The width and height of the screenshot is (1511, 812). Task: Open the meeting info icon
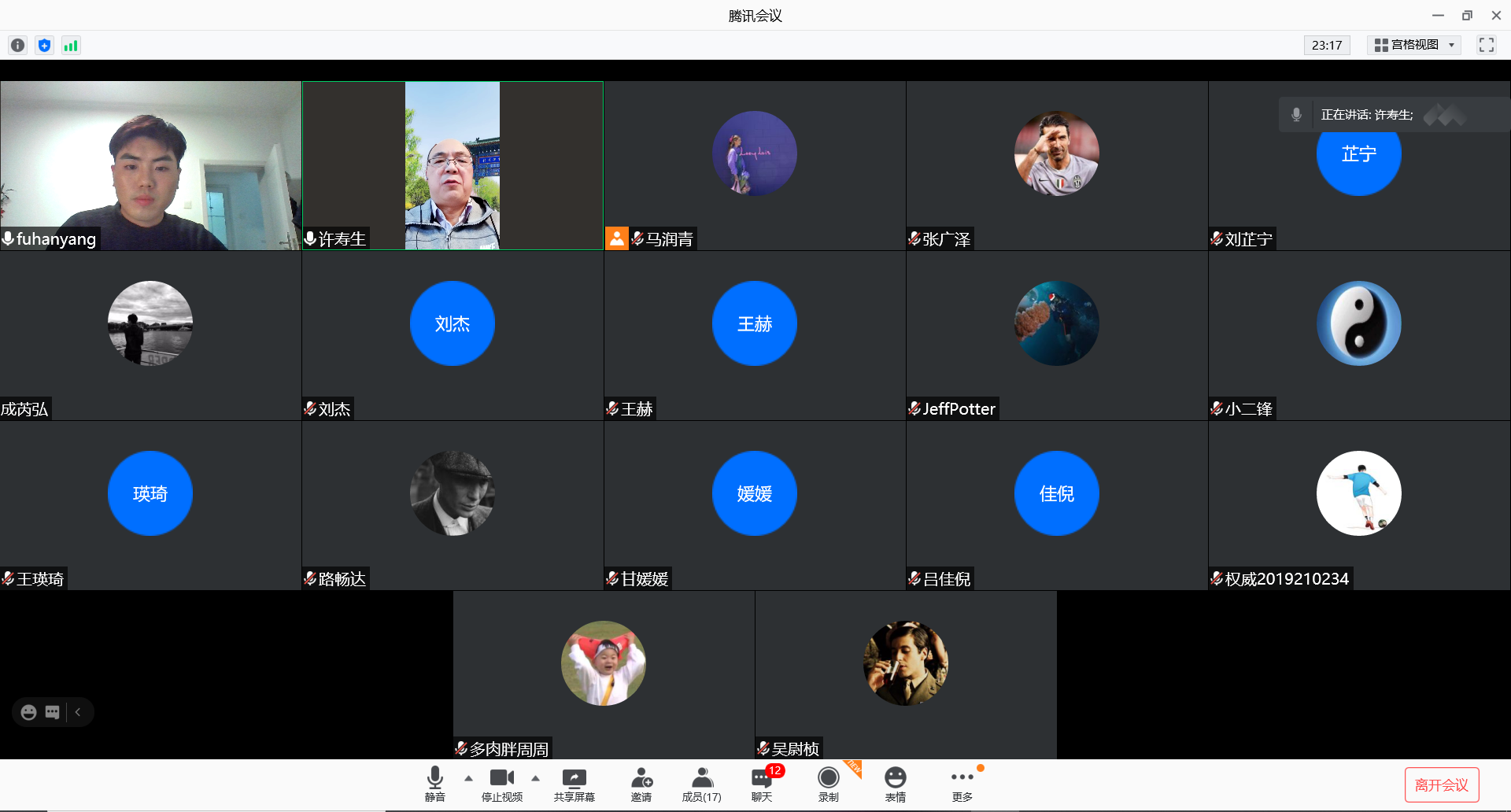(17, 46)
